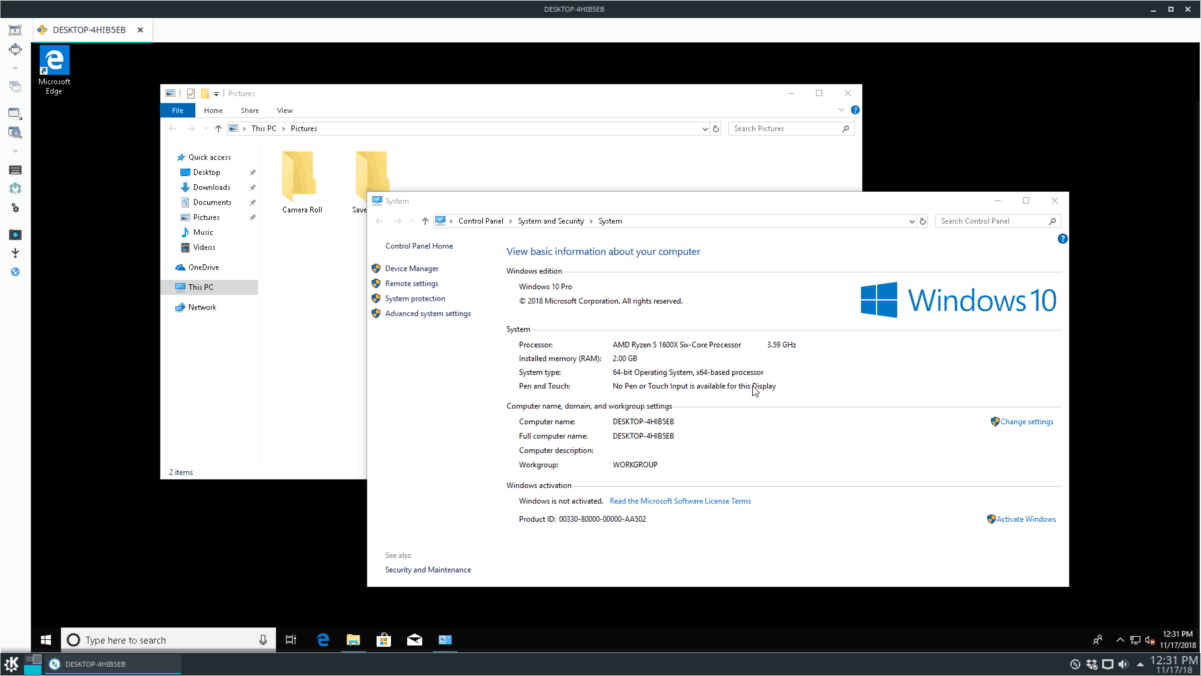Click the System window help icon
Screen dimensions: 1201x676
(x=1062, y=239)
